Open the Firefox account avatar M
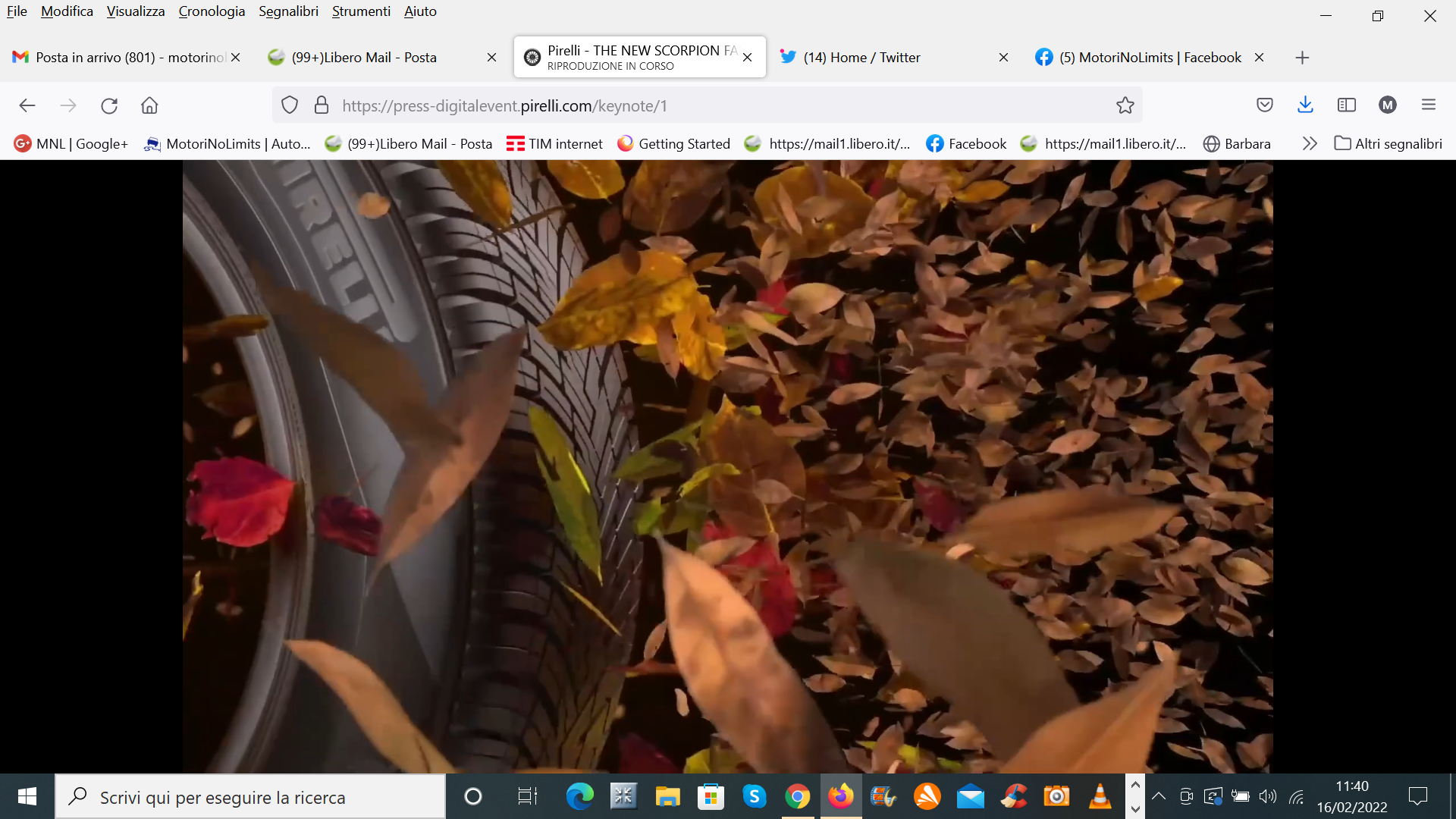This screenshot has height=819, width=1456. pyautogui.click(x=1388, y=105)
